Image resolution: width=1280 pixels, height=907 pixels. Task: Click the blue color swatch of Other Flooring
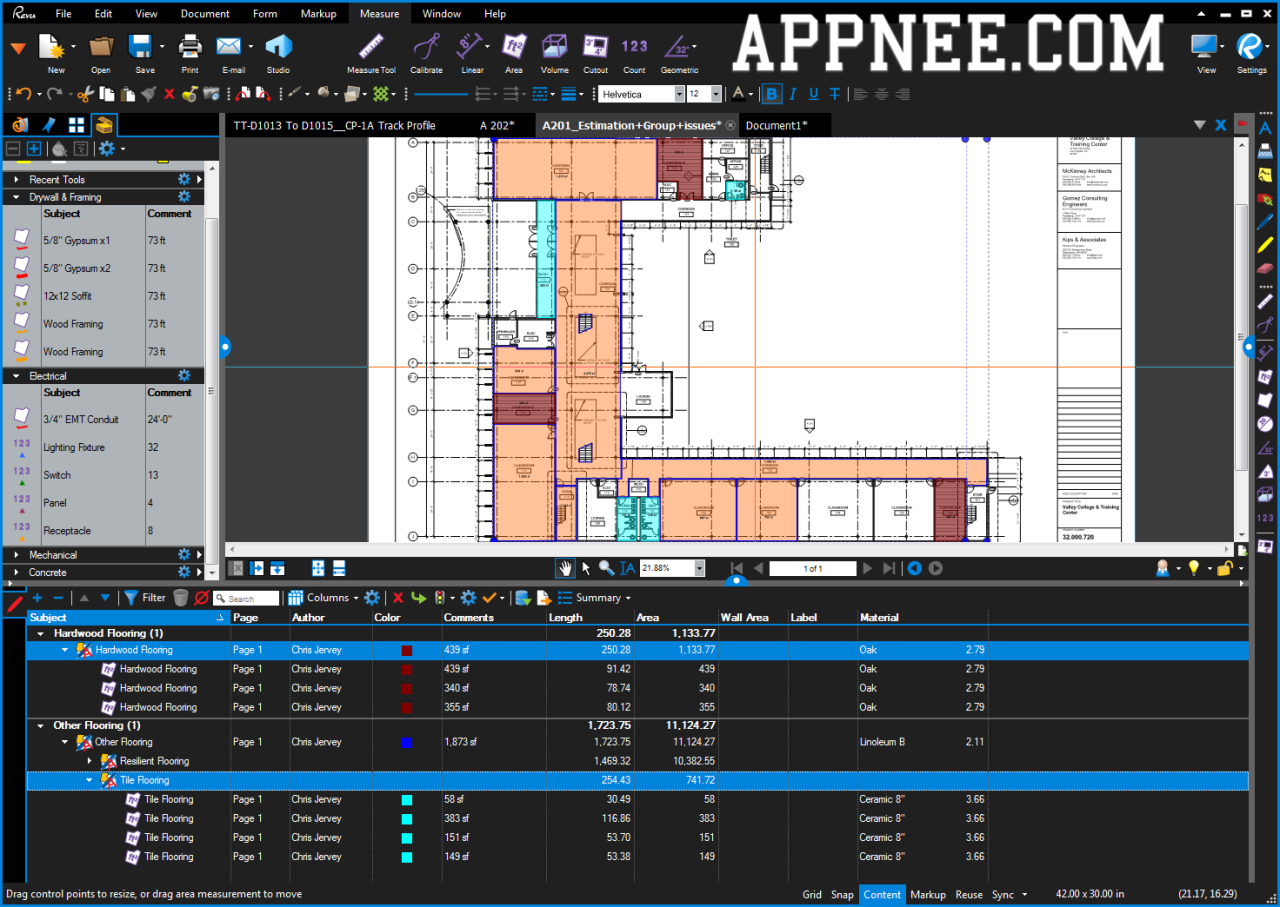click(407, 743)
